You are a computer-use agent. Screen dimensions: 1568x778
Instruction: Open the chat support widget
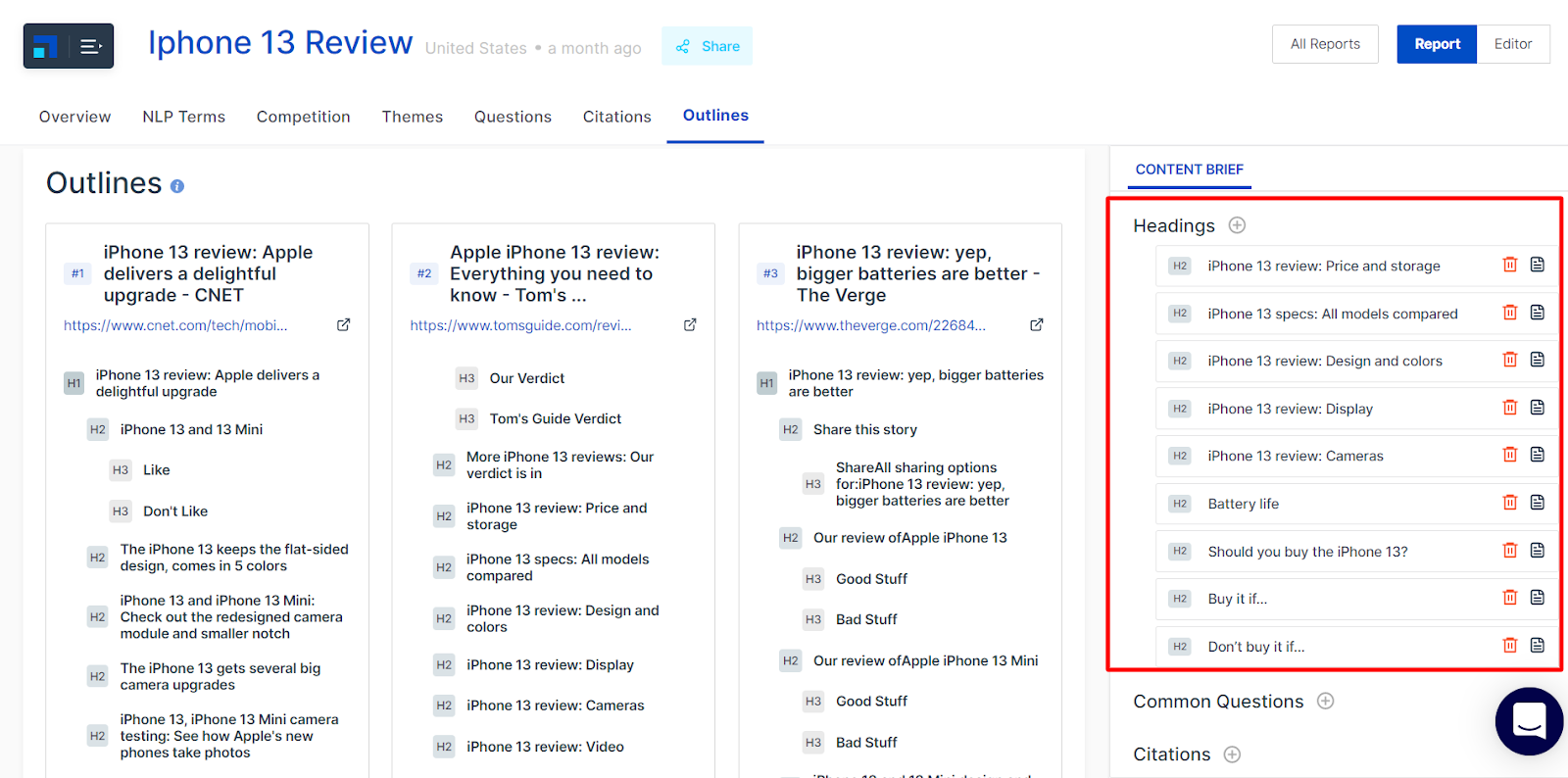point(1529,721)
